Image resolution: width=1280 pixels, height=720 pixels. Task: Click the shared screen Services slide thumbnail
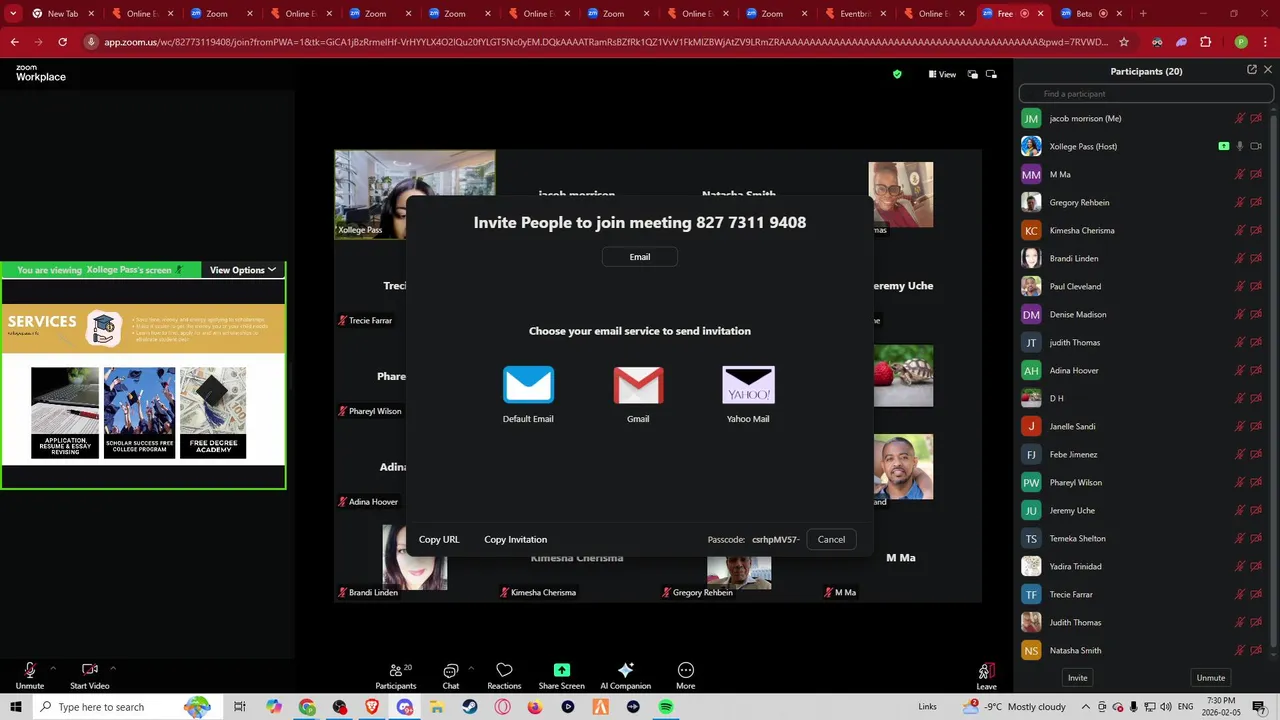(x=143, y=383)
